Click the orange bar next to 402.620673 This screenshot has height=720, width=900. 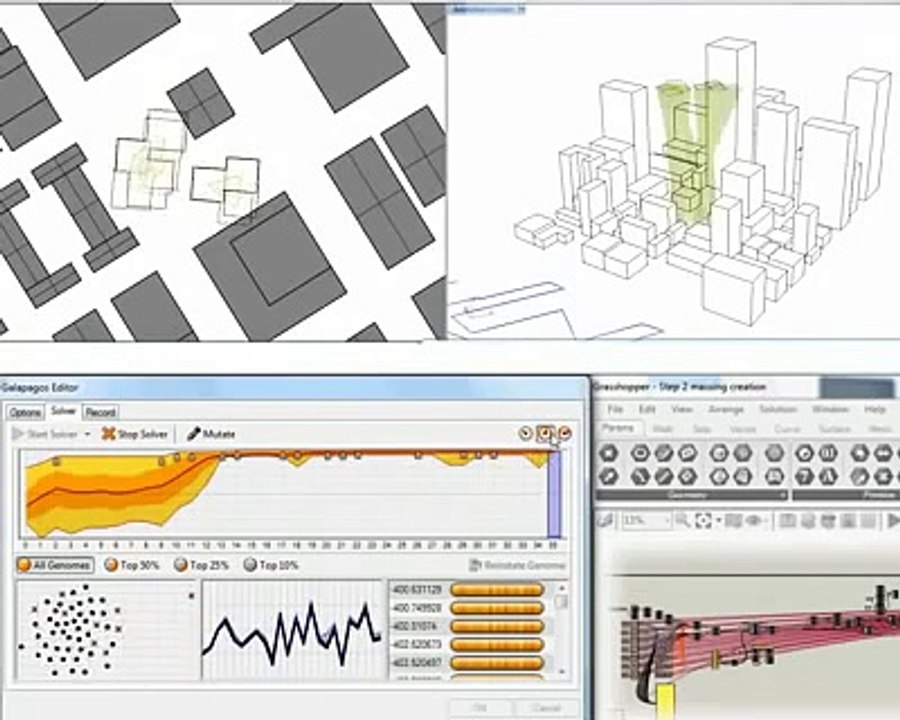click(497, 644)
